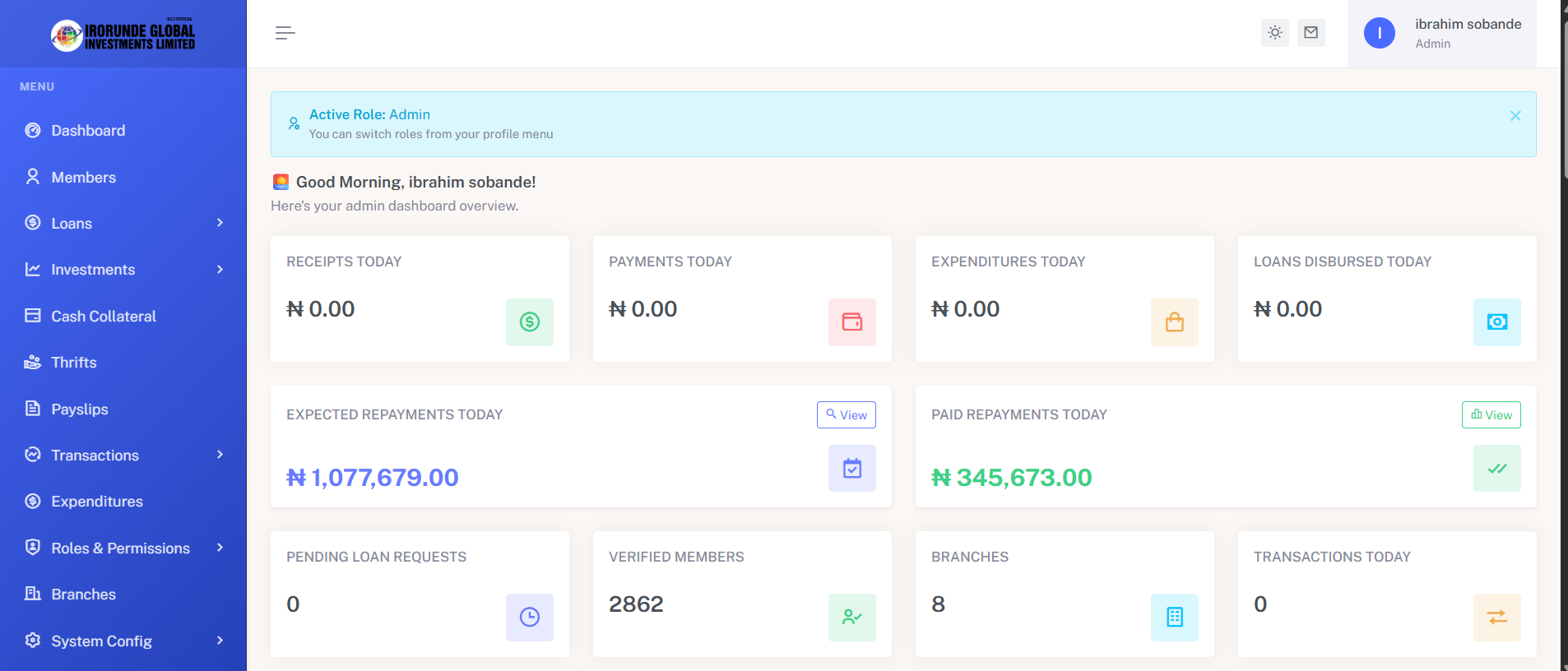Click the "PENDING LOAN REQUESTS" card heading

point(376,557)
